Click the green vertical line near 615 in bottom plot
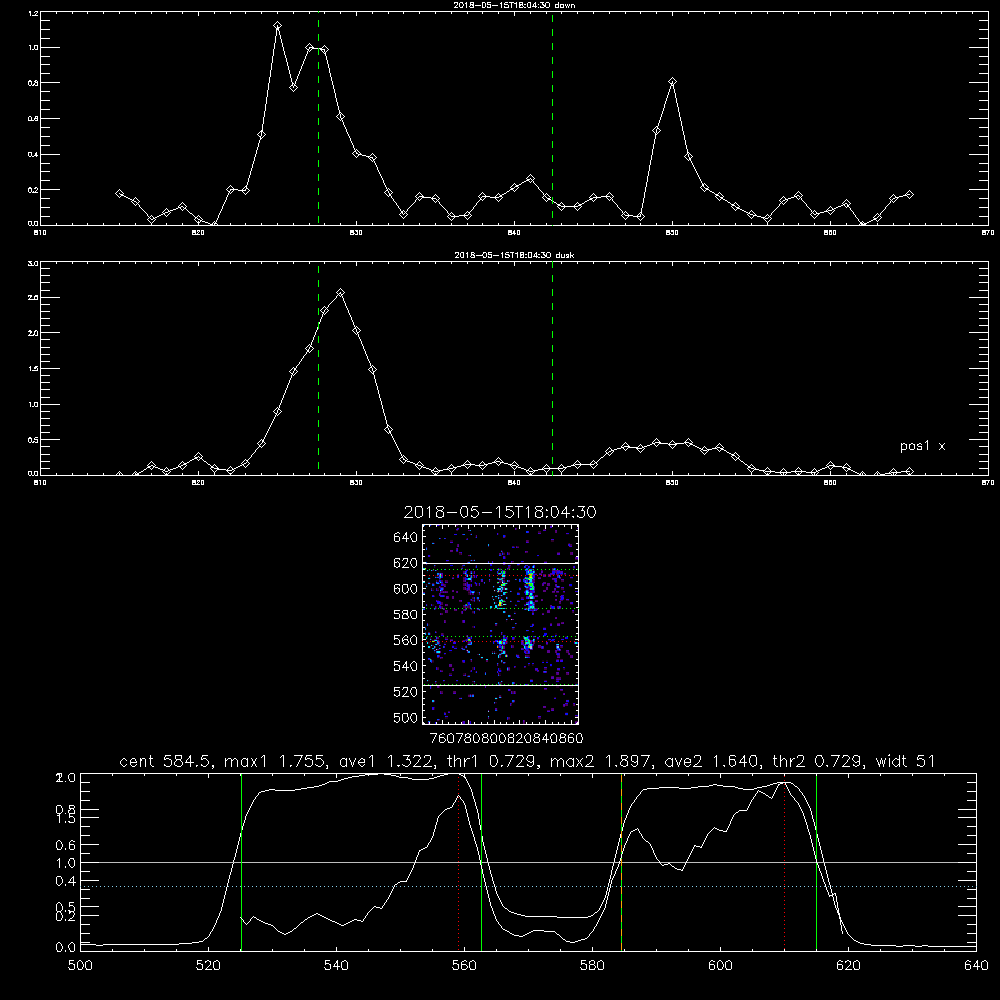Screen dimensions: 1000x1000 click(x=816, y=862)
